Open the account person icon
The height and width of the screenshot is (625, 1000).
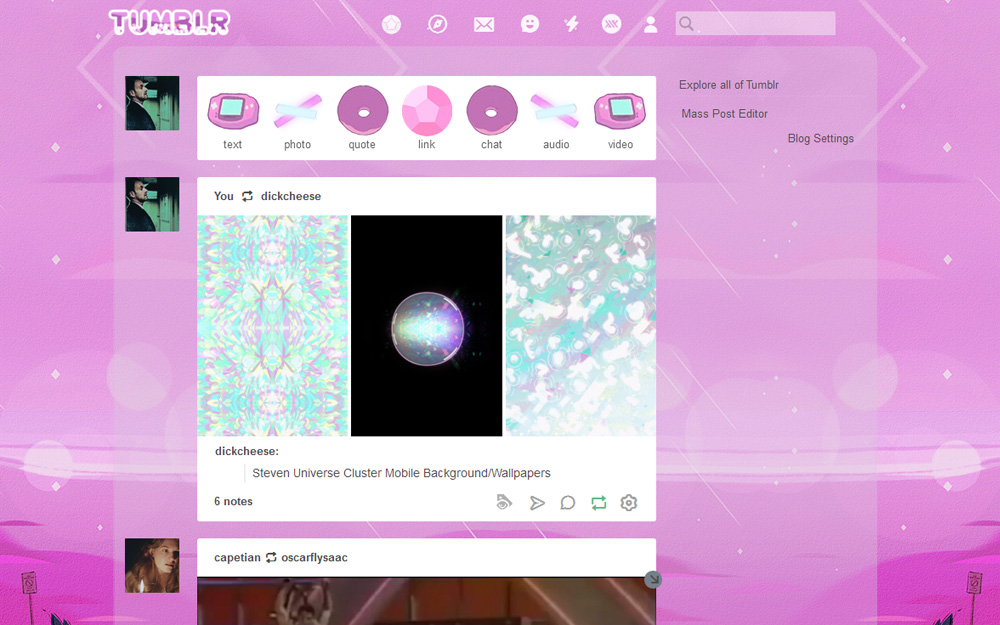point(650,25)
